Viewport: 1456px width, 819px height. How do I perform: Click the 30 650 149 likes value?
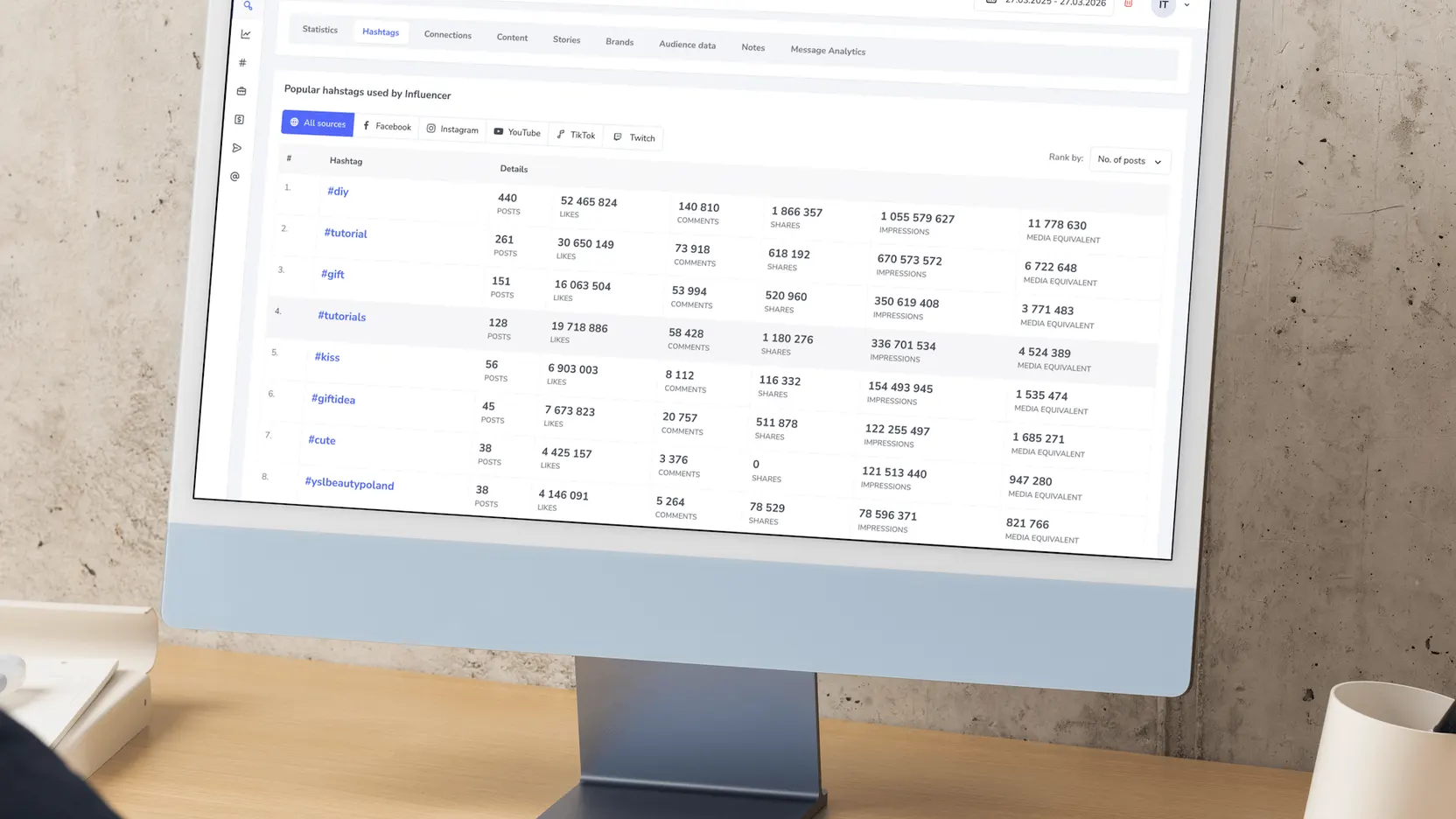[x=585, y=243]
